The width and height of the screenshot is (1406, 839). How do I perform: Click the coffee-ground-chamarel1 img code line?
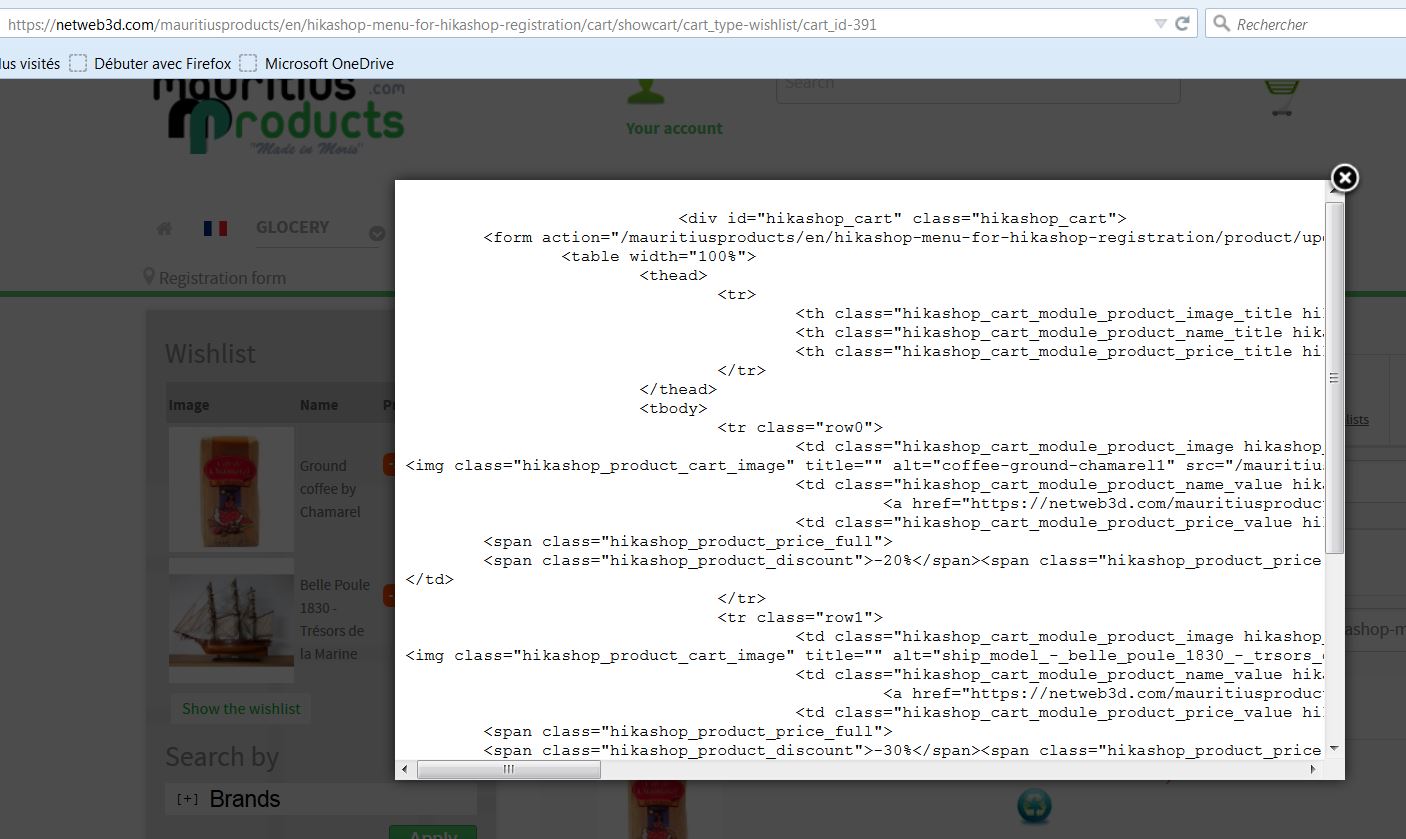pyautogui.click(x=866, y=465)
